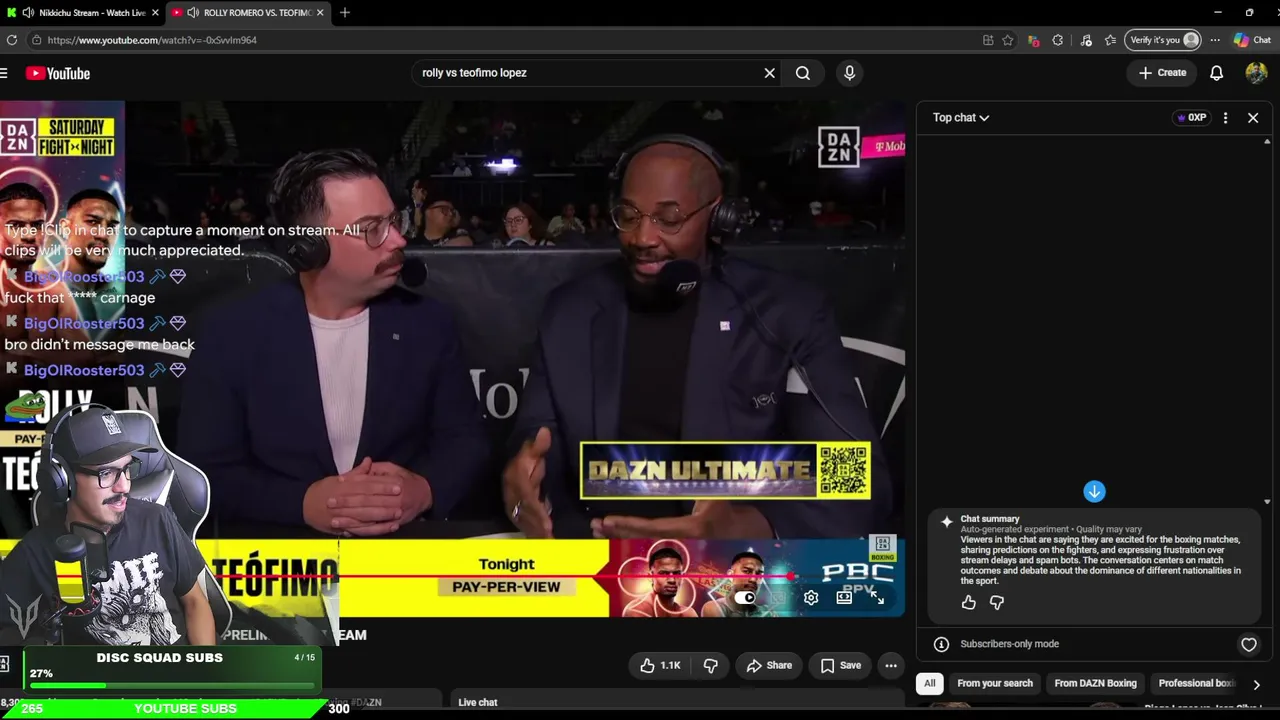Open the YouTube account avatar menu
The height and width of the screenshot is (720, 1280).
click(x=1256, y=73)
